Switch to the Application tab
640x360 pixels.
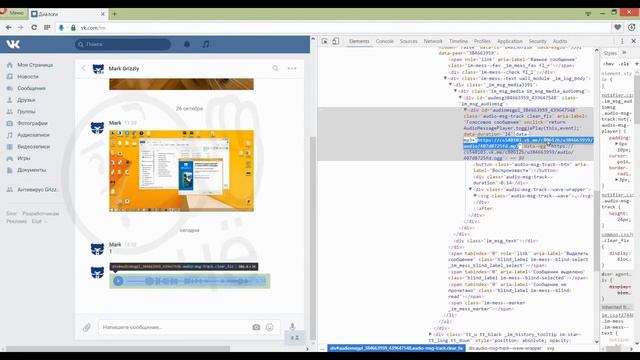tap(509, 41)
